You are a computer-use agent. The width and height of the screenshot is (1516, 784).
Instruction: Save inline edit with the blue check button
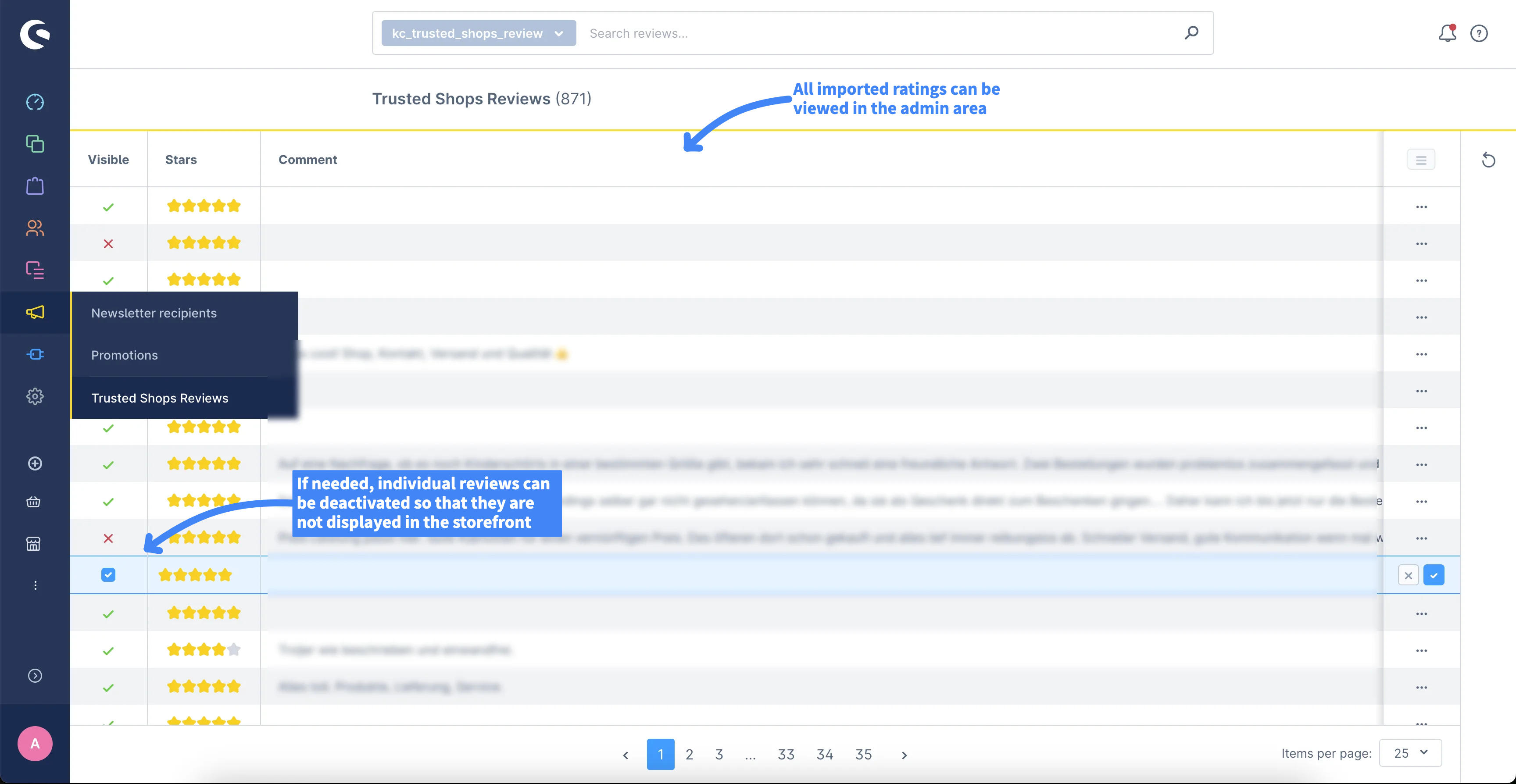[1434, 575]
